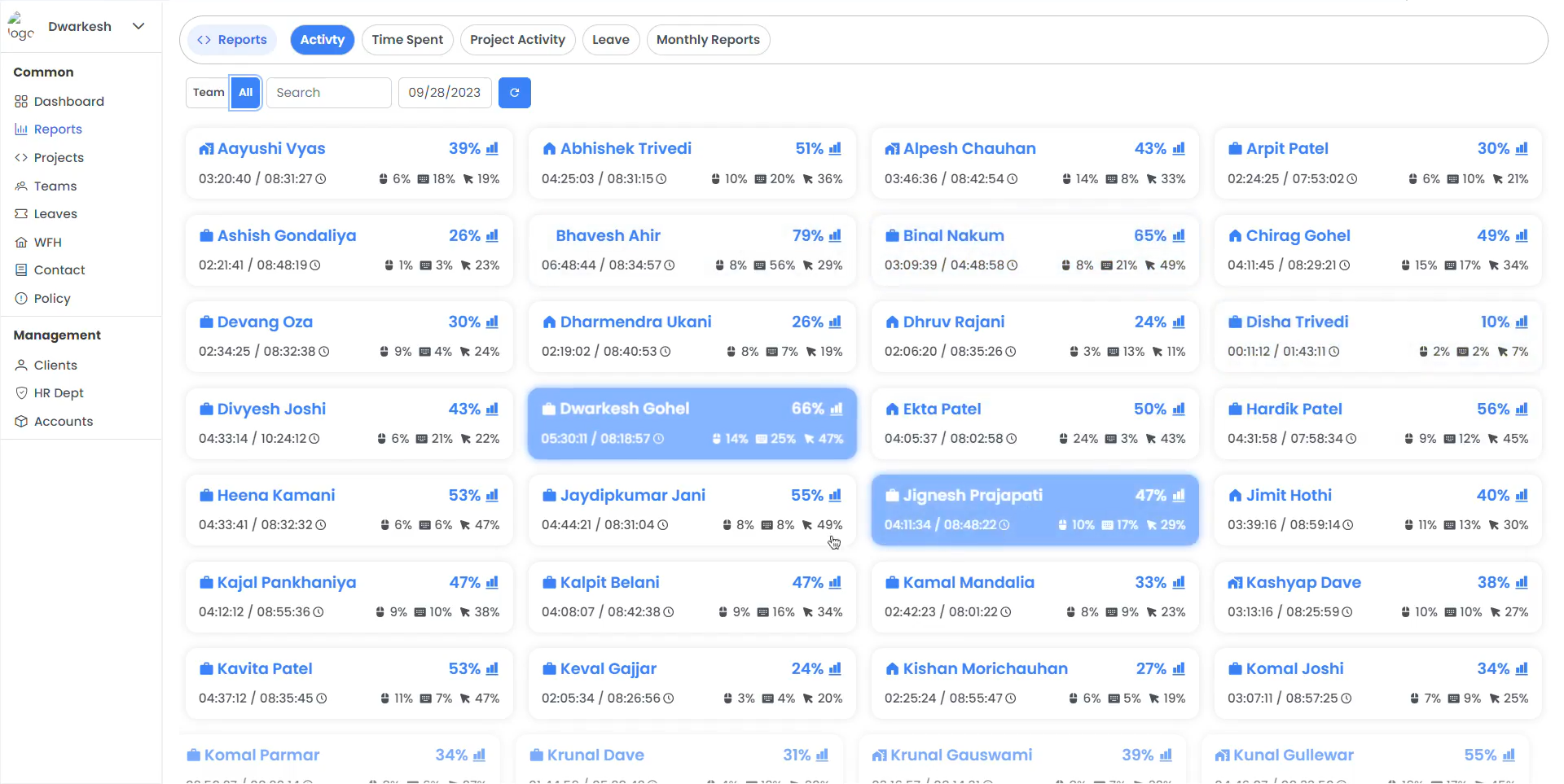Open Leaves in the sidebar
Screen dimensions: 1564x784
pyautogui.click(x=55, y=214)
